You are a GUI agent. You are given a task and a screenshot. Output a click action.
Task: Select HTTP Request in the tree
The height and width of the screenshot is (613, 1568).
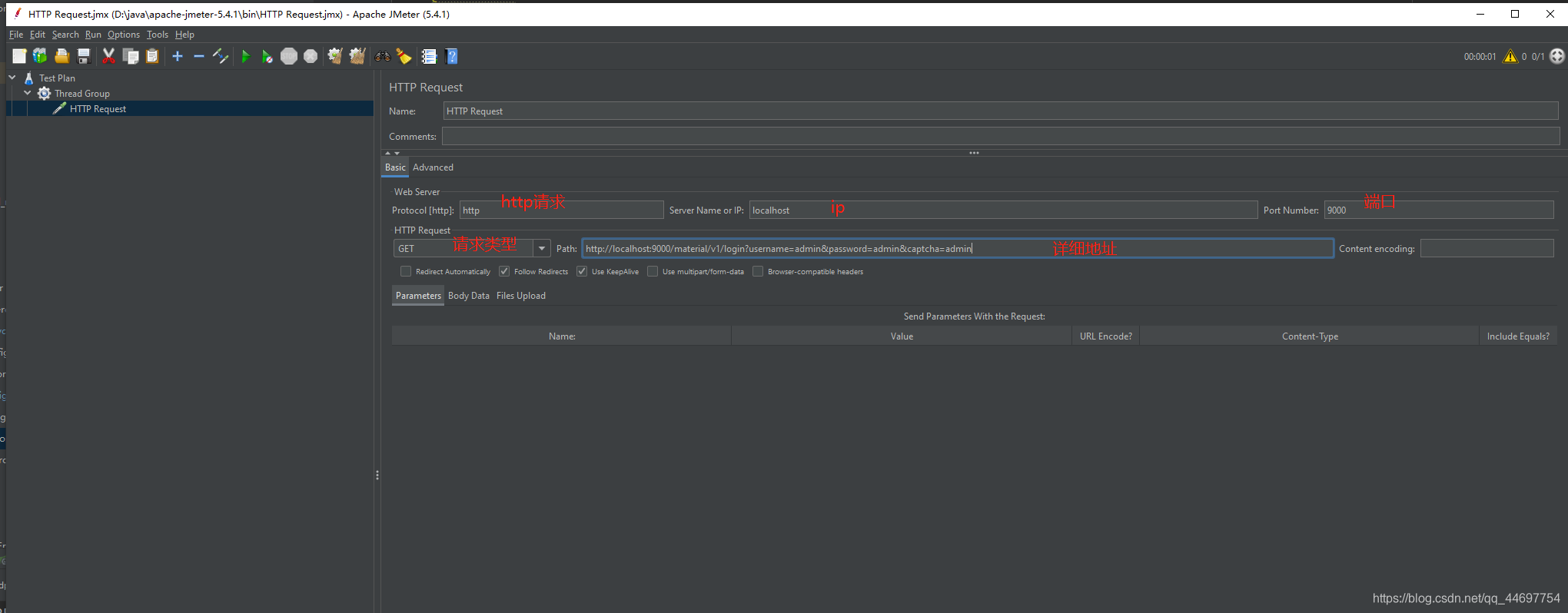[x=98, y=109]
